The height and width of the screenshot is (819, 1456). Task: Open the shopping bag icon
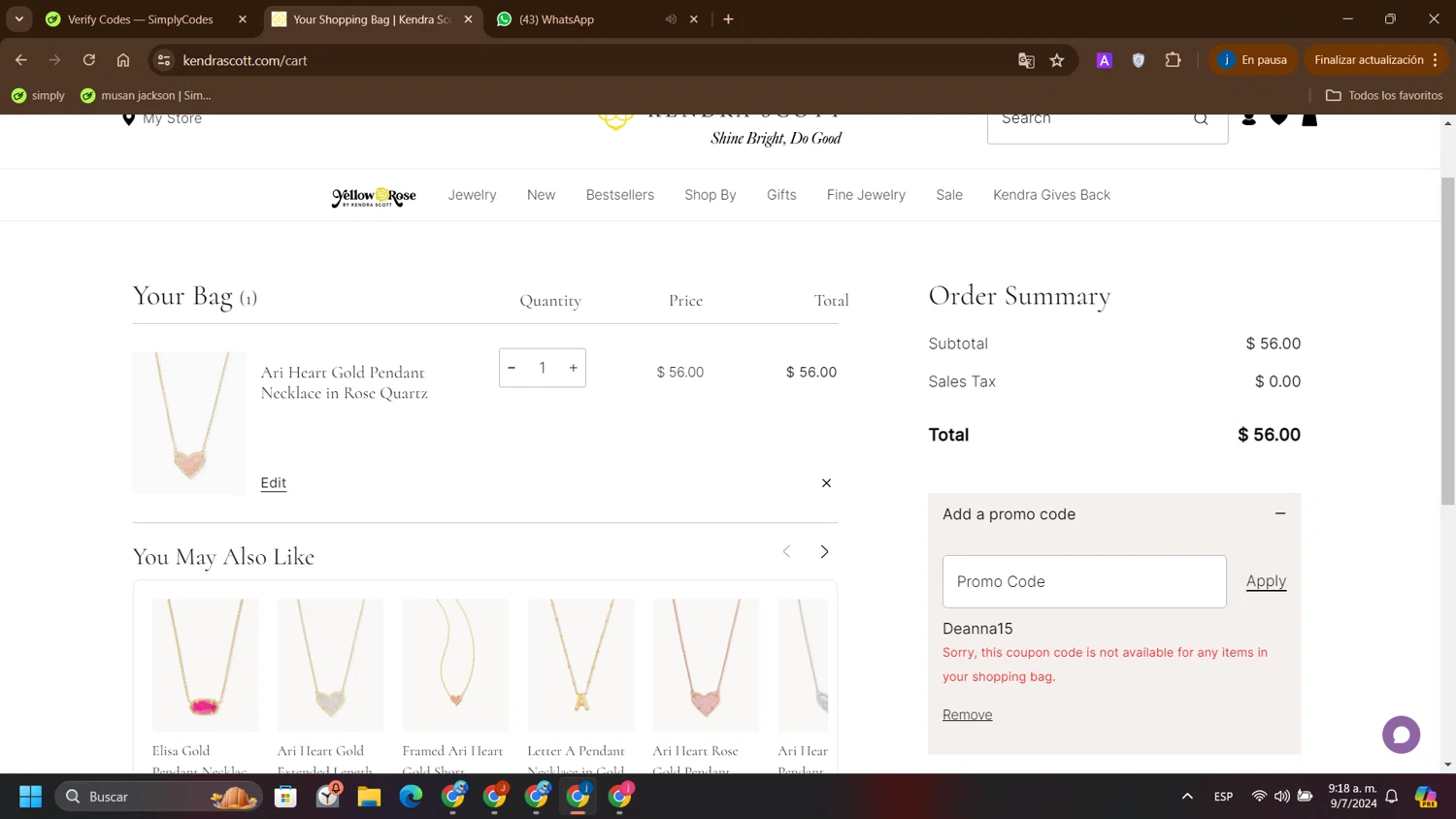coord(1309,118)
